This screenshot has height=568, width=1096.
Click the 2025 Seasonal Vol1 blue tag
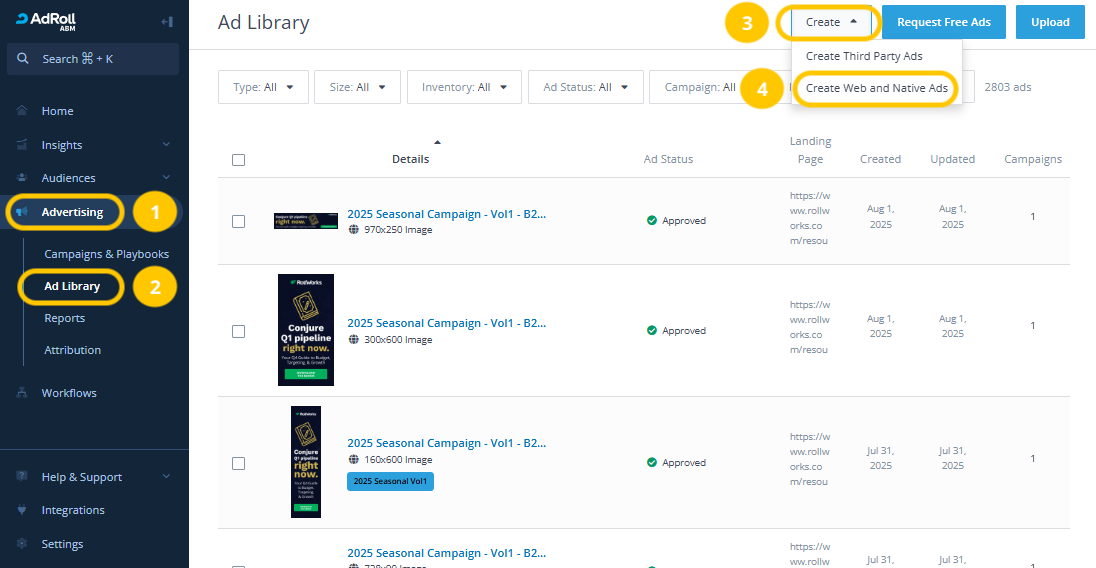click(x=390, y=481)
